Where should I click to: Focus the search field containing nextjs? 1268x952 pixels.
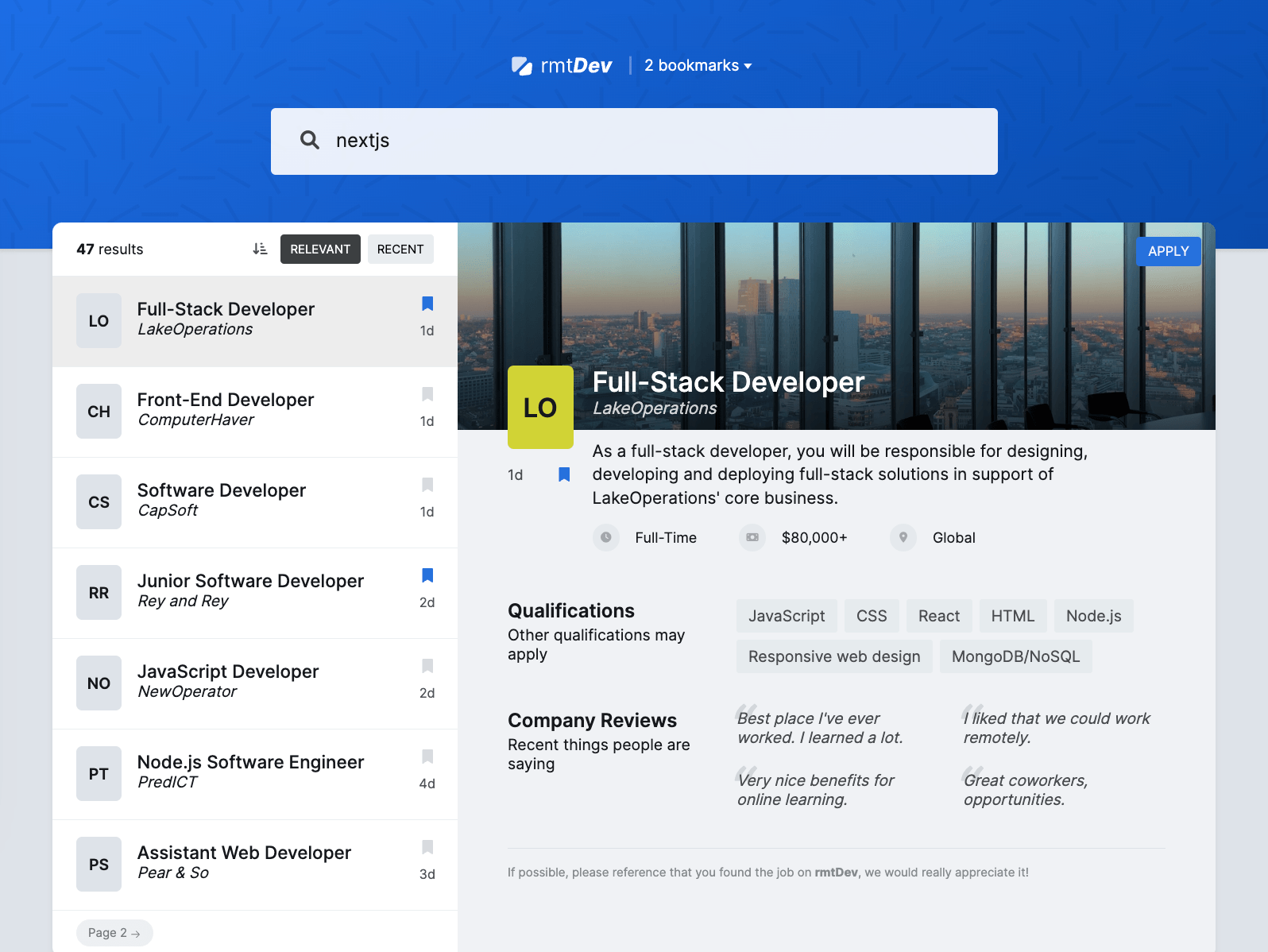634,141
